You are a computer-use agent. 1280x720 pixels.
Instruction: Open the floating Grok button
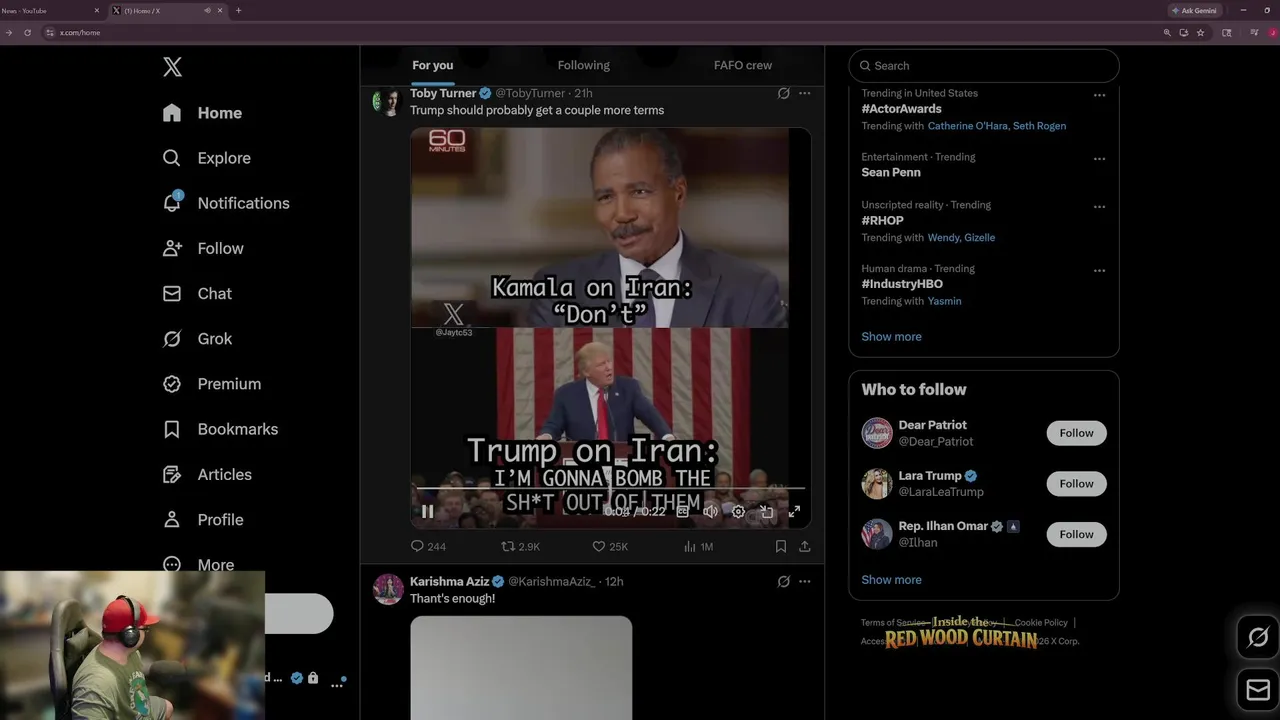coord(1258,637)
